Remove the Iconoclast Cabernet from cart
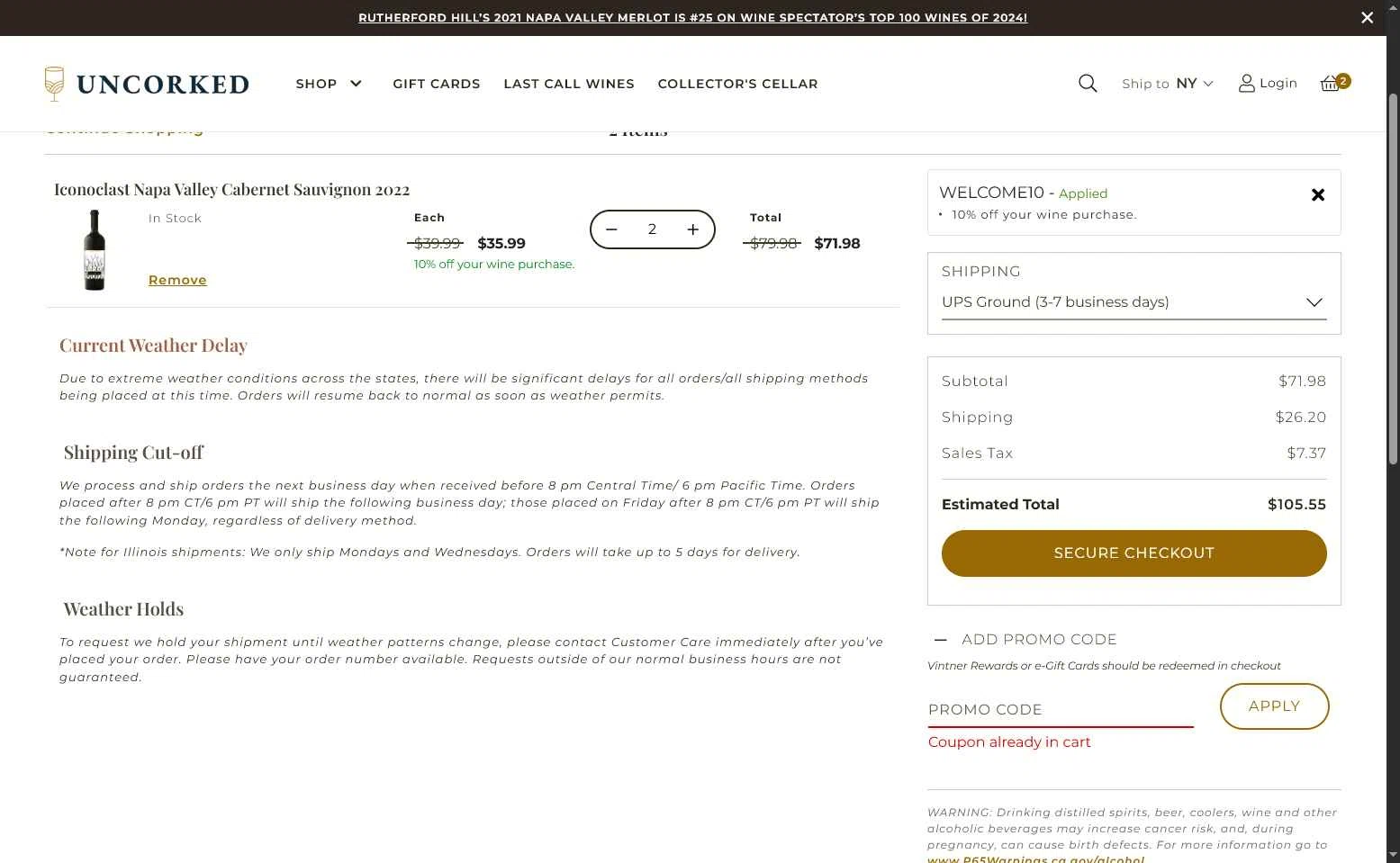The image size is (1400, 863). pyautogui.click(x=177, y=280)
